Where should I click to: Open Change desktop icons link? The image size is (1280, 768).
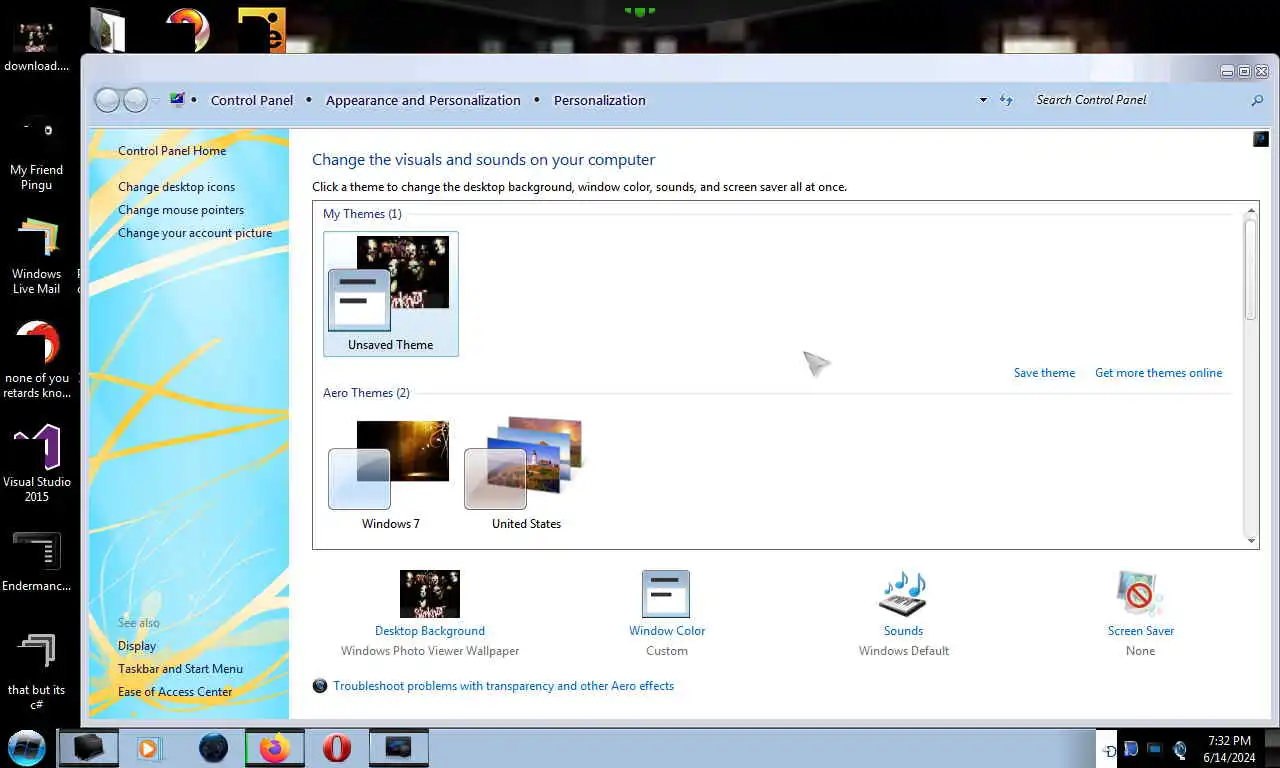[x=176, y=187]
